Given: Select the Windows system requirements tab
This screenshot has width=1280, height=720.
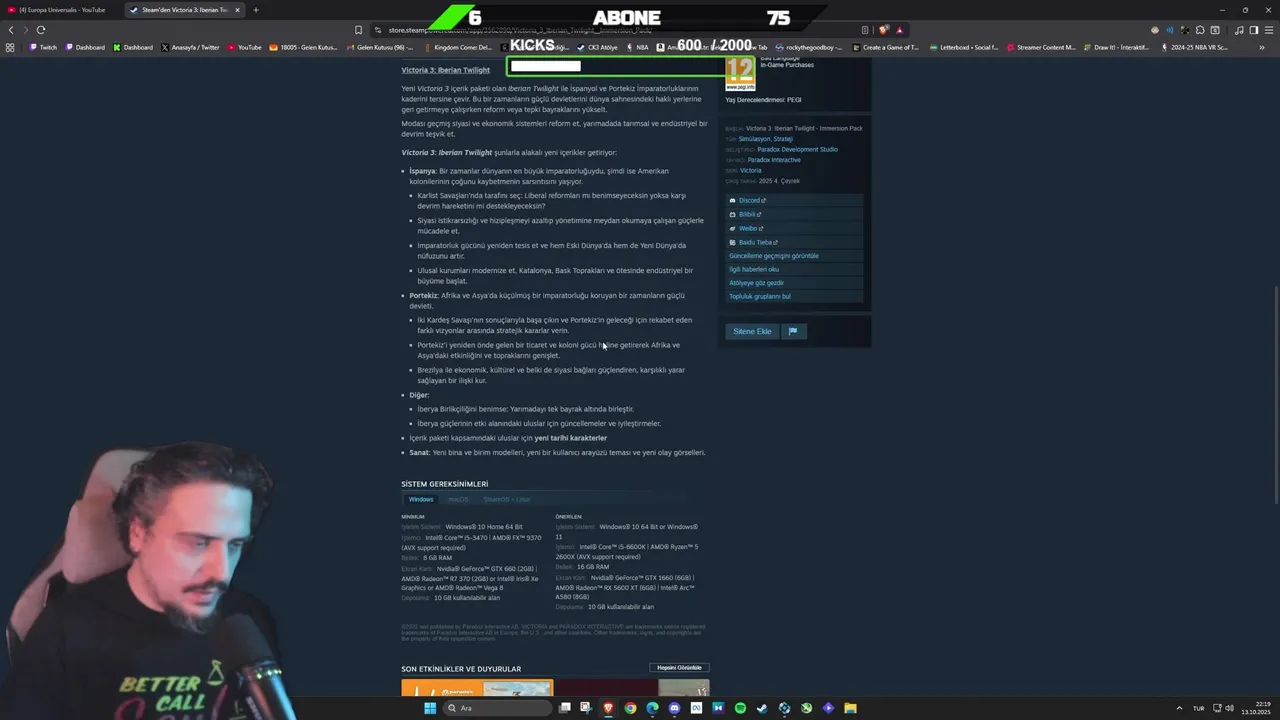Looking at the screenshot, I should 421,499.
